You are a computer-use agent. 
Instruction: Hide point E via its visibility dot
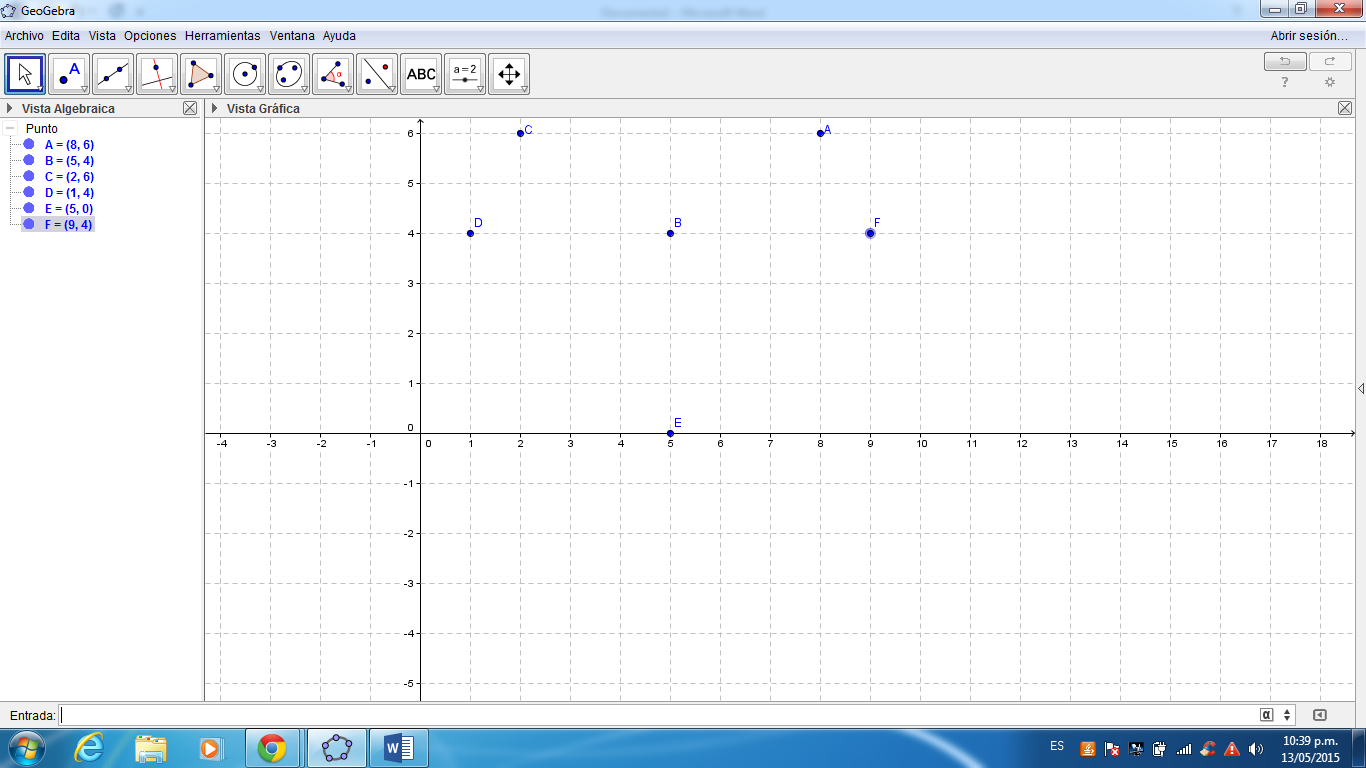coord(28,208)
